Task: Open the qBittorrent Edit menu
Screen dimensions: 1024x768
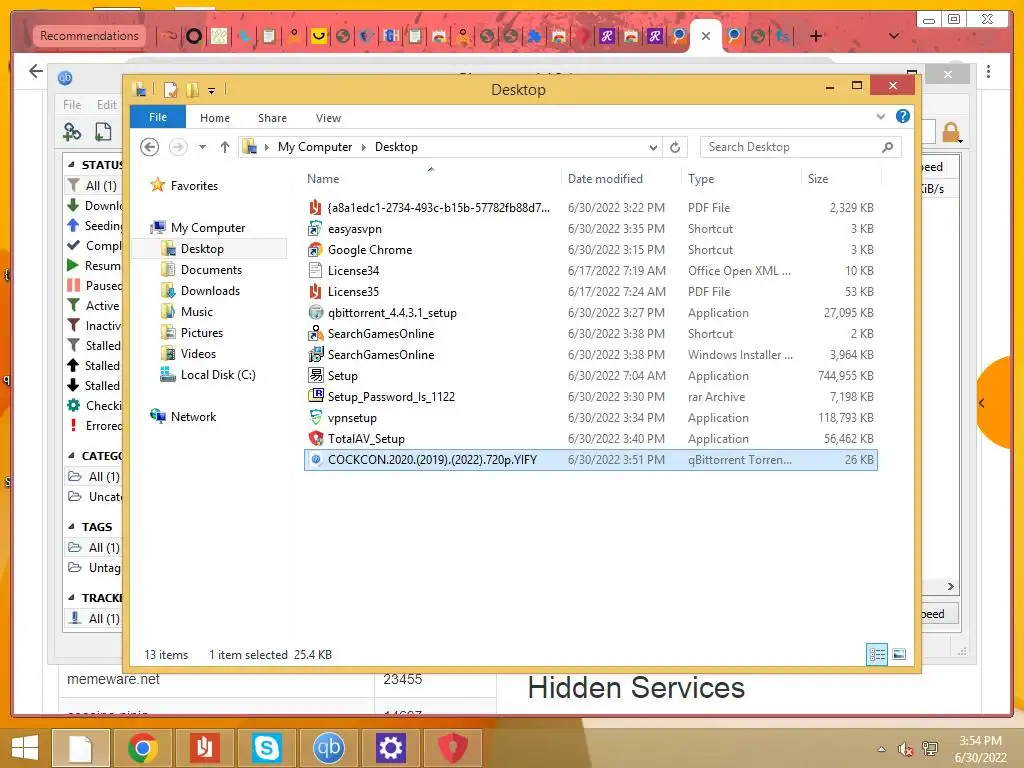Action: click(x=106, y=104)
